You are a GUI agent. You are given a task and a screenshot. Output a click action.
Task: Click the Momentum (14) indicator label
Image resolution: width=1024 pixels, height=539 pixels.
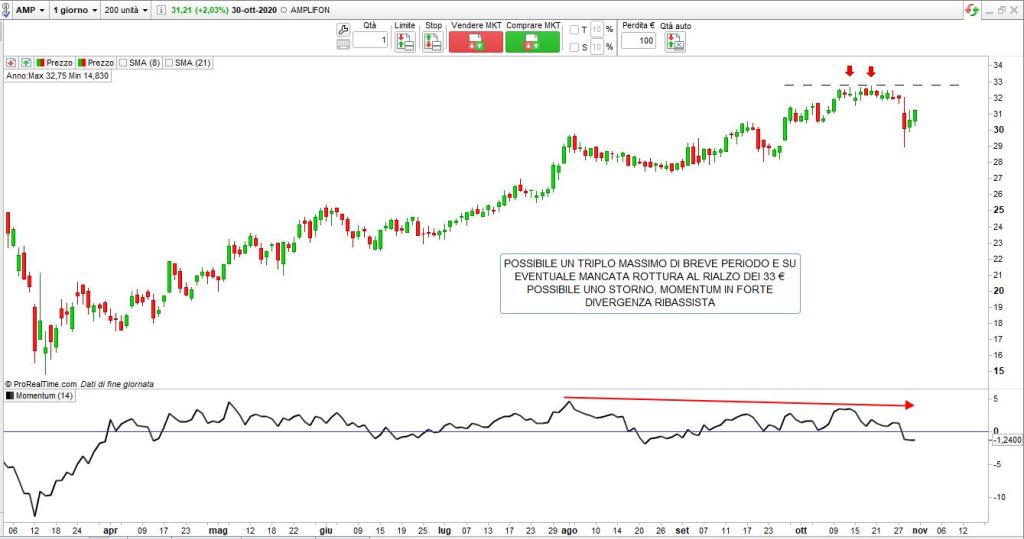(x=39, y=396)
